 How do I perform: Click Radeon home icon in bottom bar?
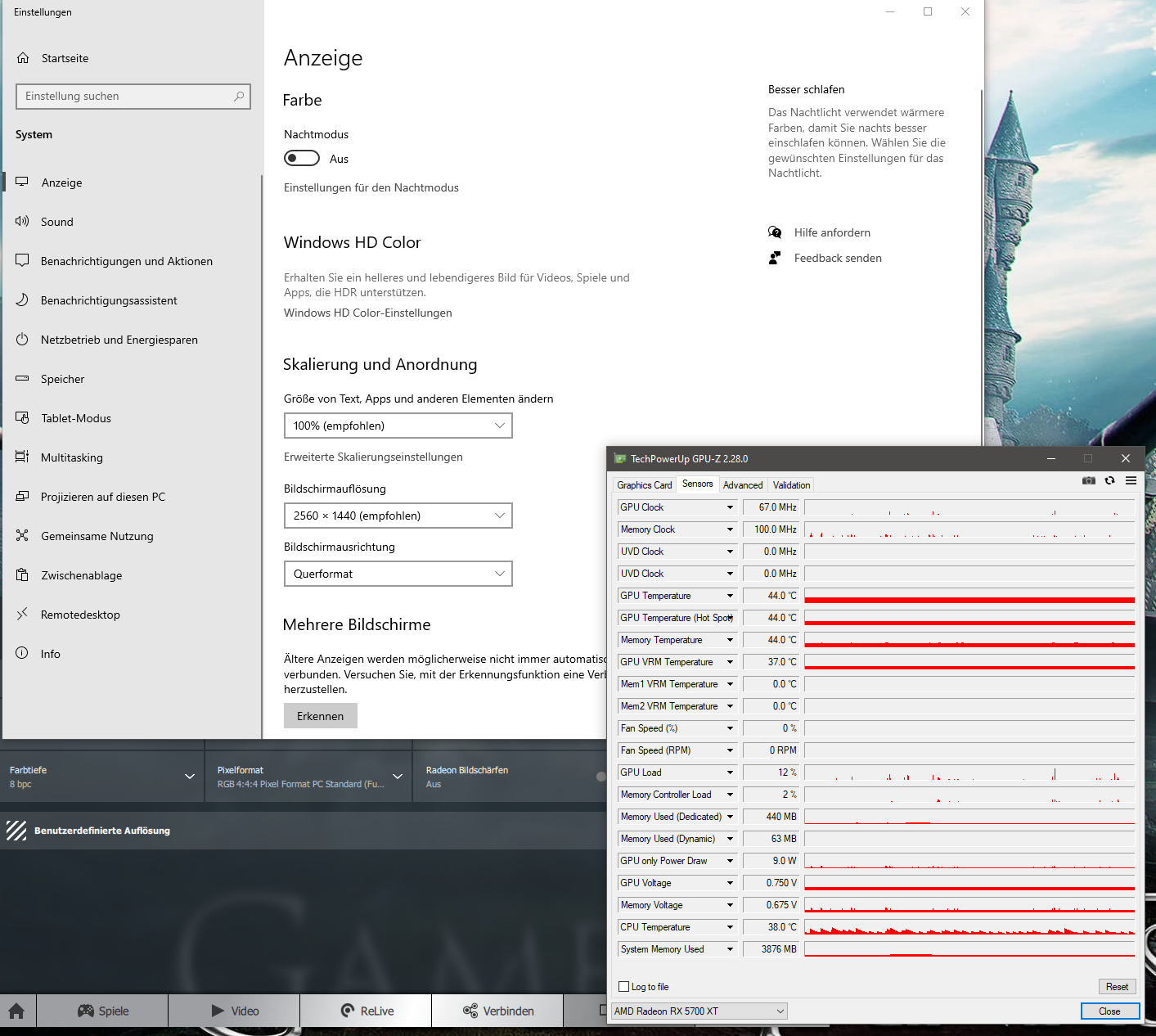click(16, 1011)
